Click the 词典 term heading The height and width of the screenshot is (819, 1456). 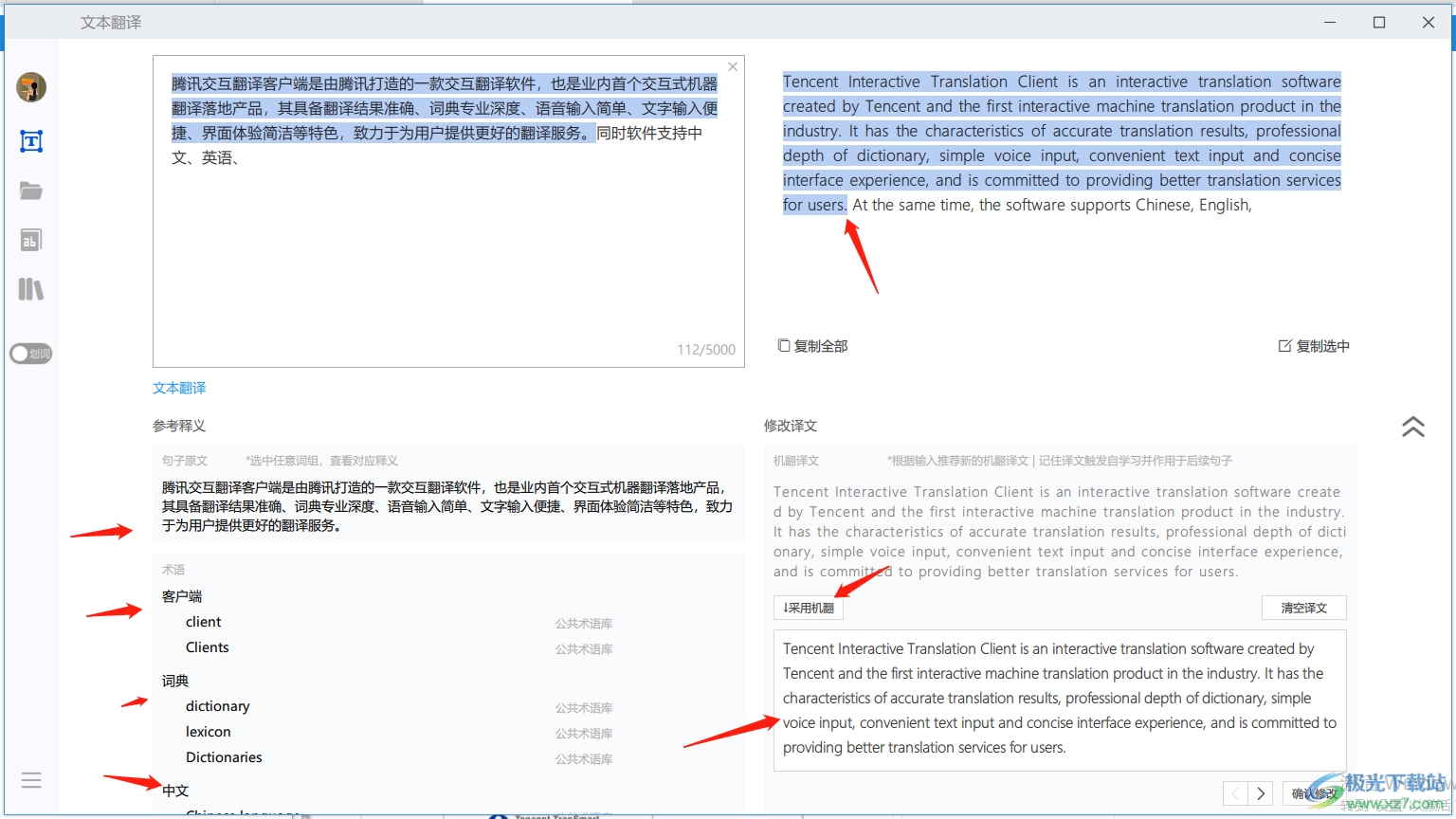click(175, 681)
